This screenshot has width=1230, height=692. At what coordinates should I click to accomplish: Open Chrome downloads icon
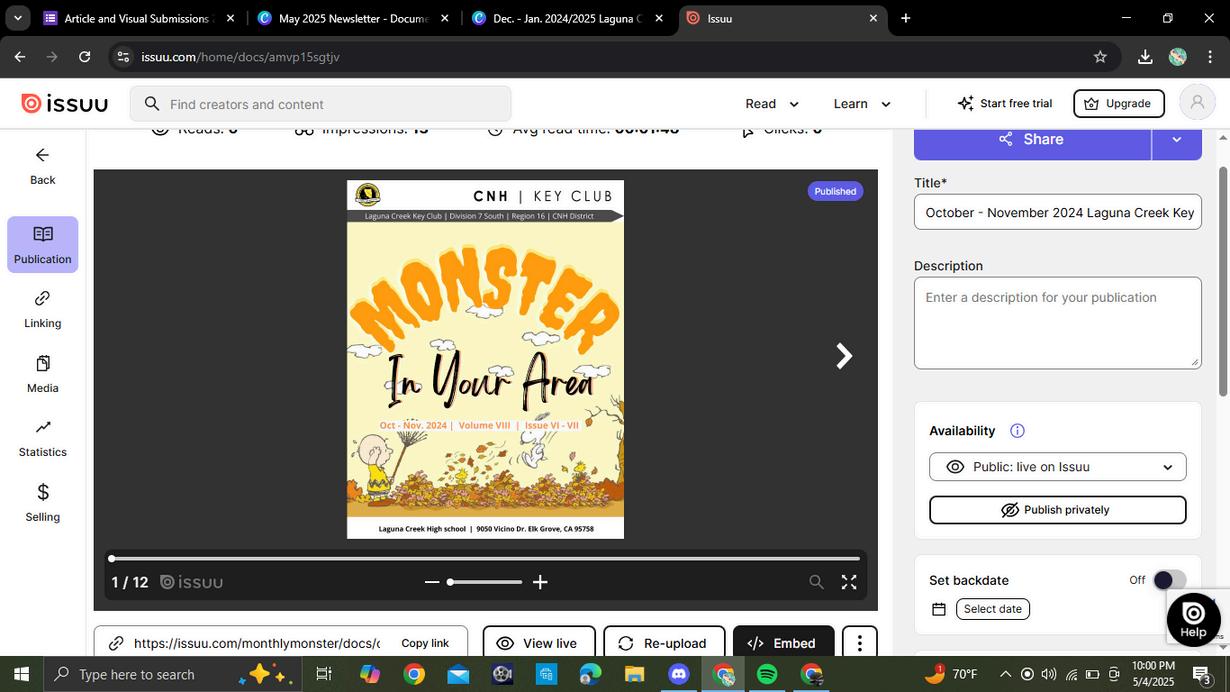1145,57
